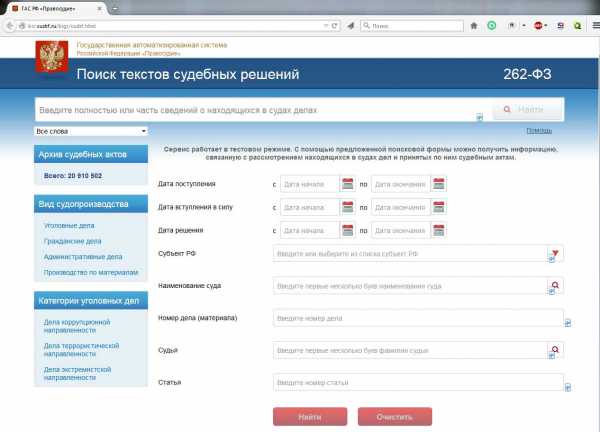Switch to the ГАС РФ «Правосудие» browser tab
Screen dimensions: 600x432
(55, 8)
